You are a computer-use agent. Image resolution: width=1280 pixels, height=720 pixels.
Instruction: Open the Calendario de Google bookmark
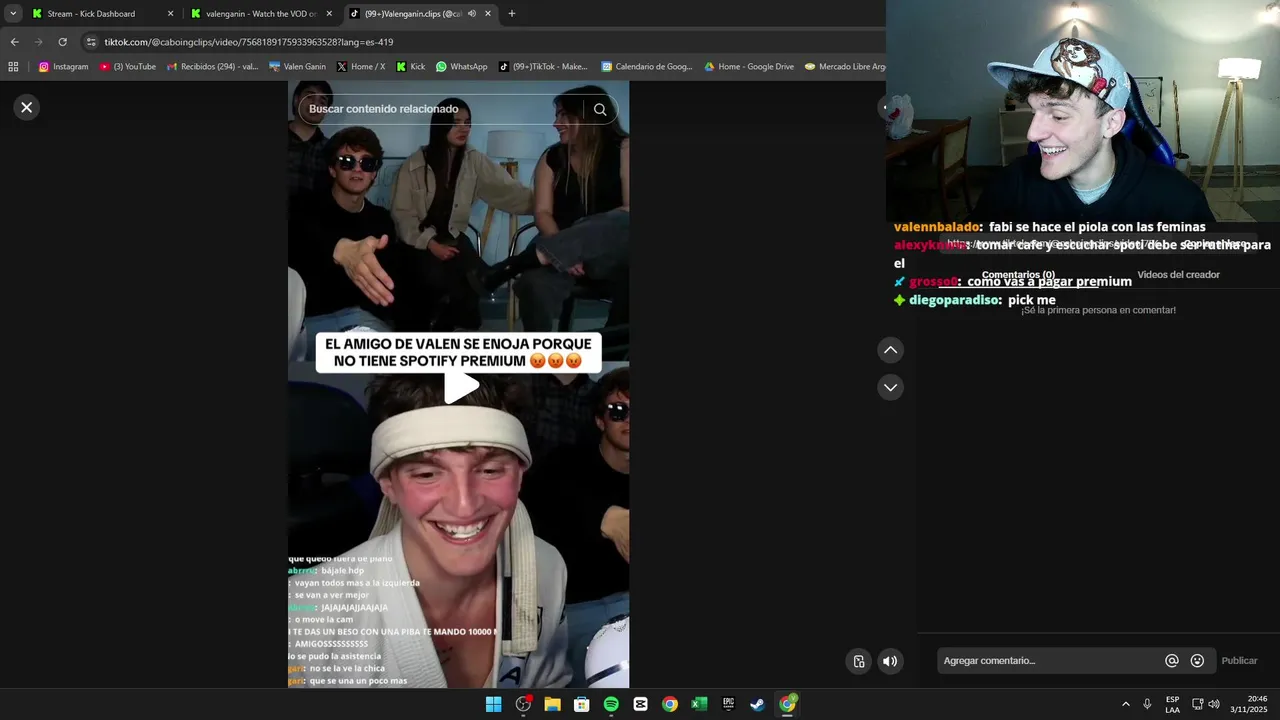(x=647, y=67)
